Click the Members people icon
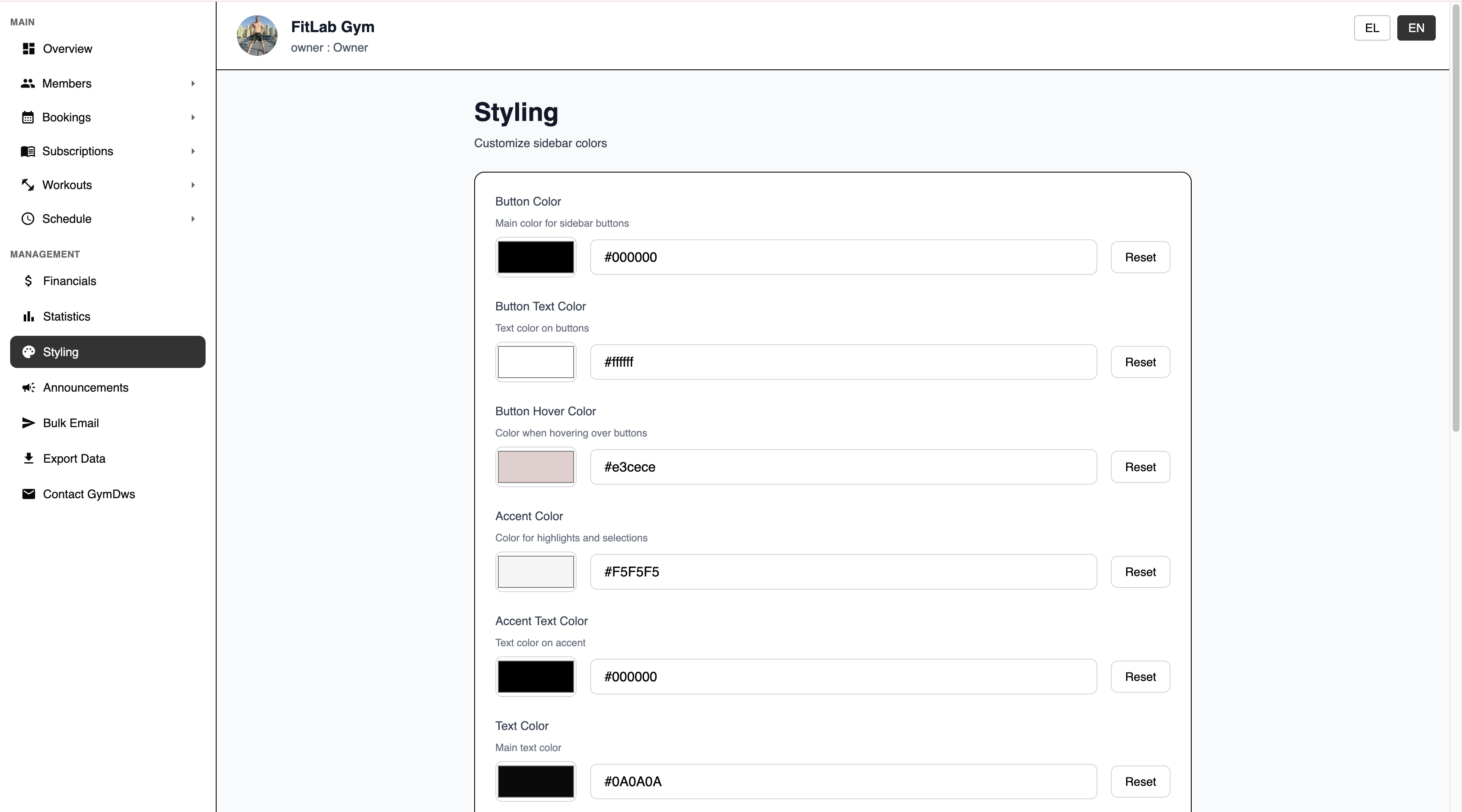 pyautogui.click(x=28, y=83)
